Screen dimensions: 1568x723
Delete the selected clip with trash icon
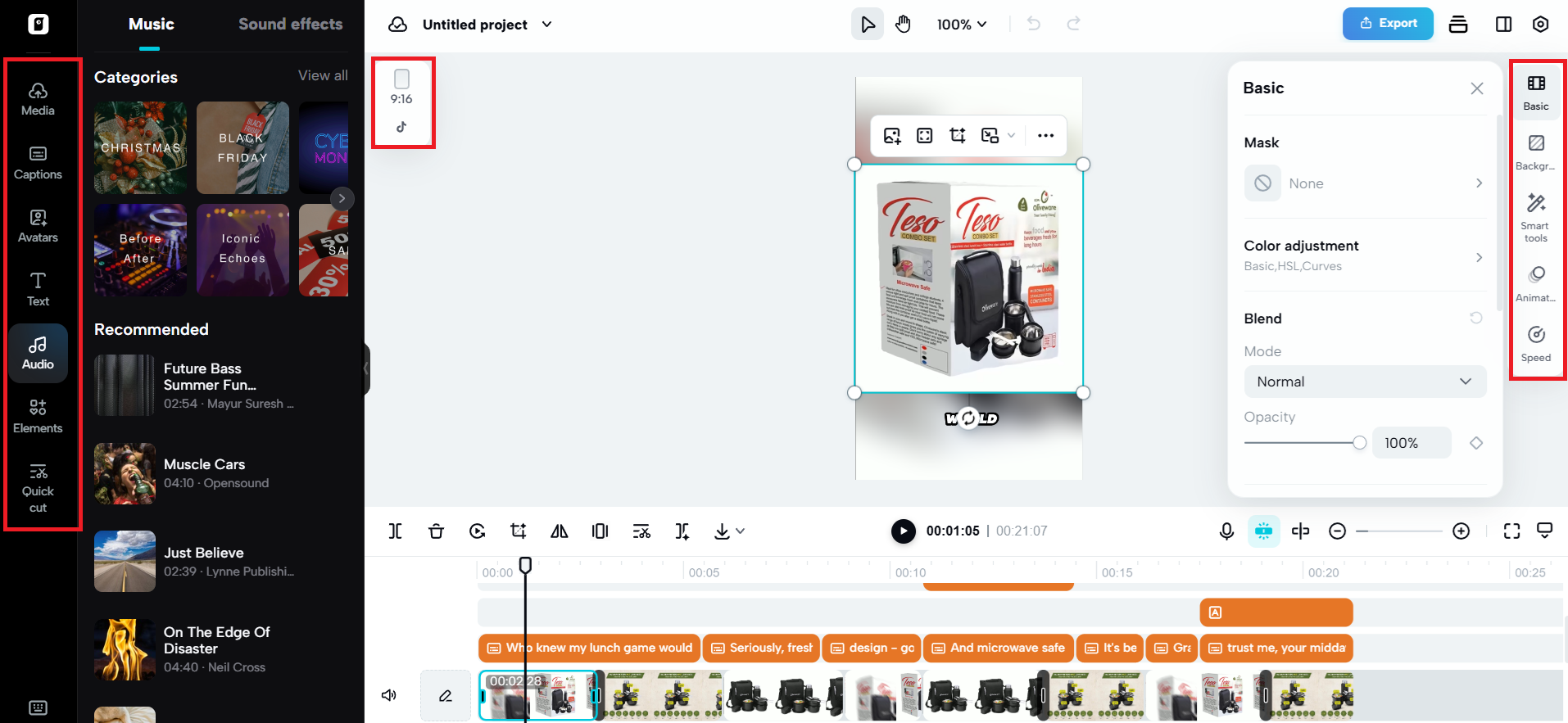click(x=436, y=531)
